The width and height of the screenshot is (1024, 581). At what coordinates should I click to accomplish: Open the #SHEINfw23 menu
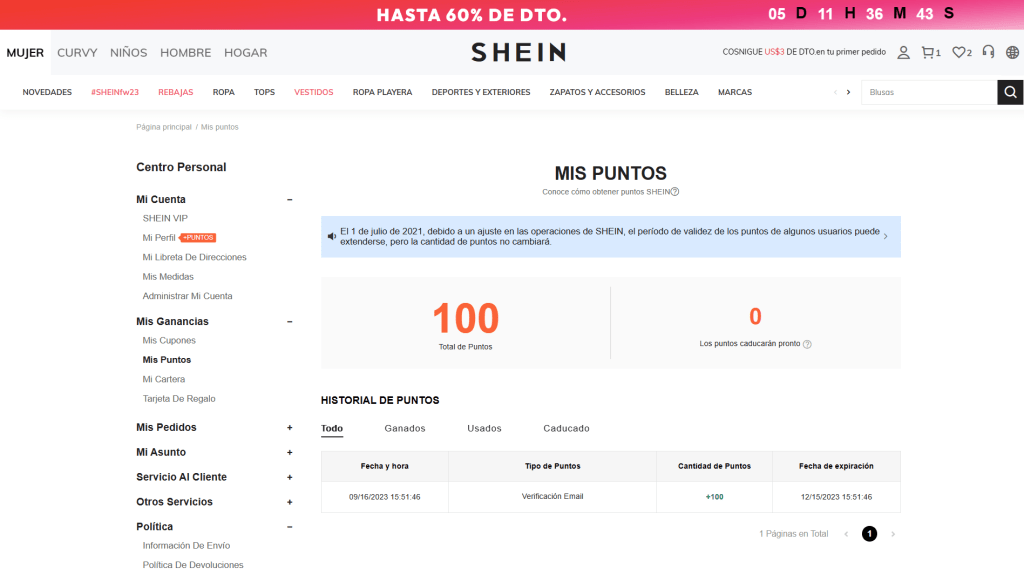pyautogui.click(x=115, y=92)
